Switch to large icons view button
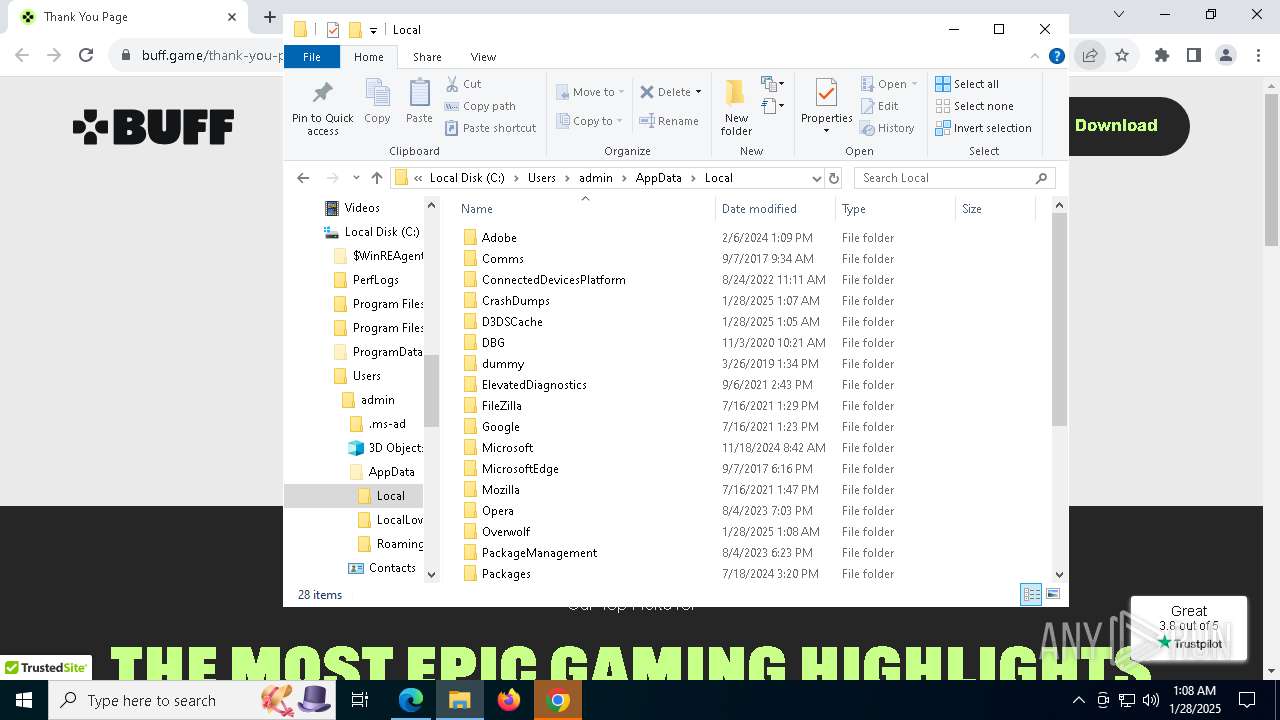The height and width of the screenshot is (720, 1280). (x=1052, y=594)
